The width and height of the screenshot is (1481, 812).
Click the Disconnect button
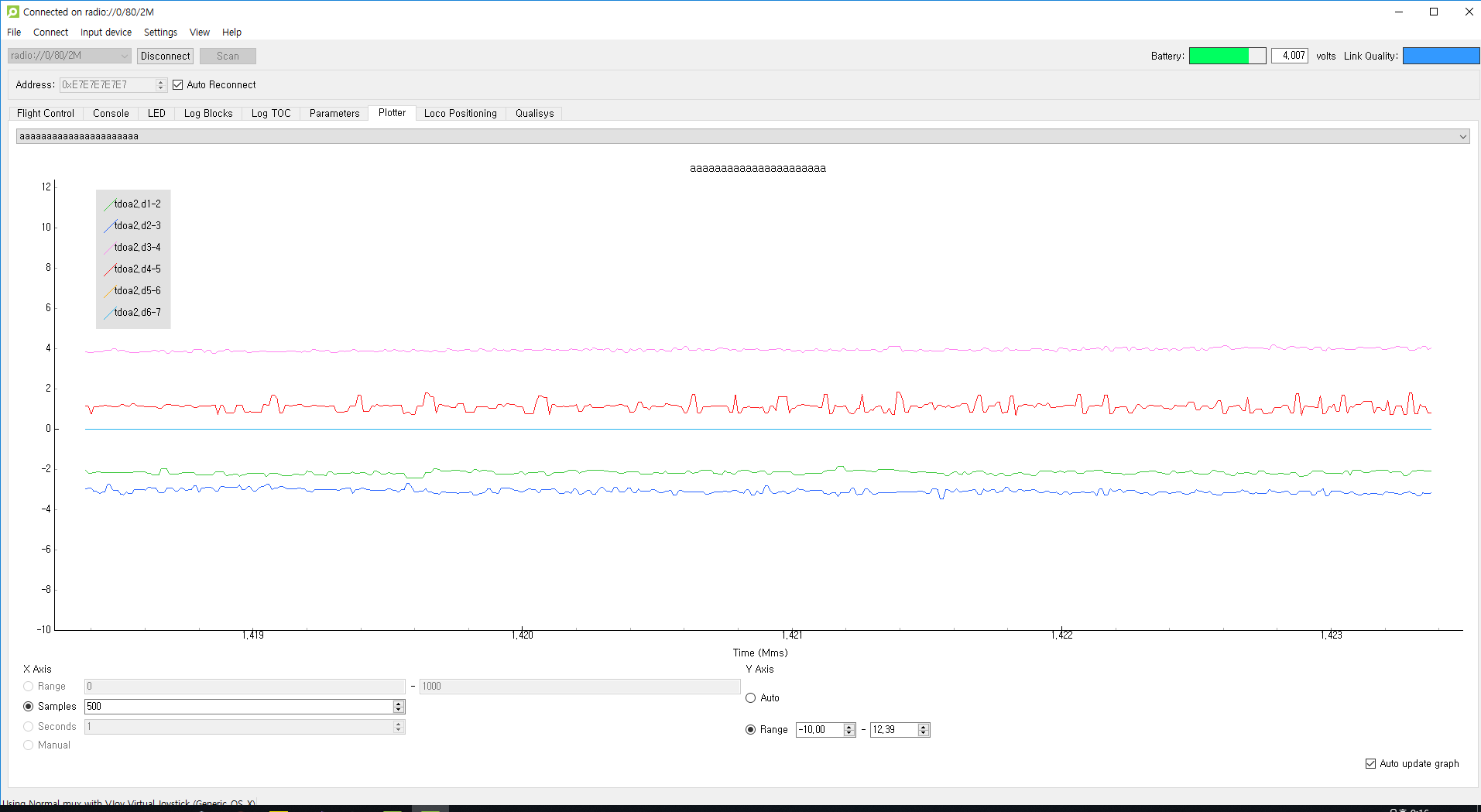point(165,56)
